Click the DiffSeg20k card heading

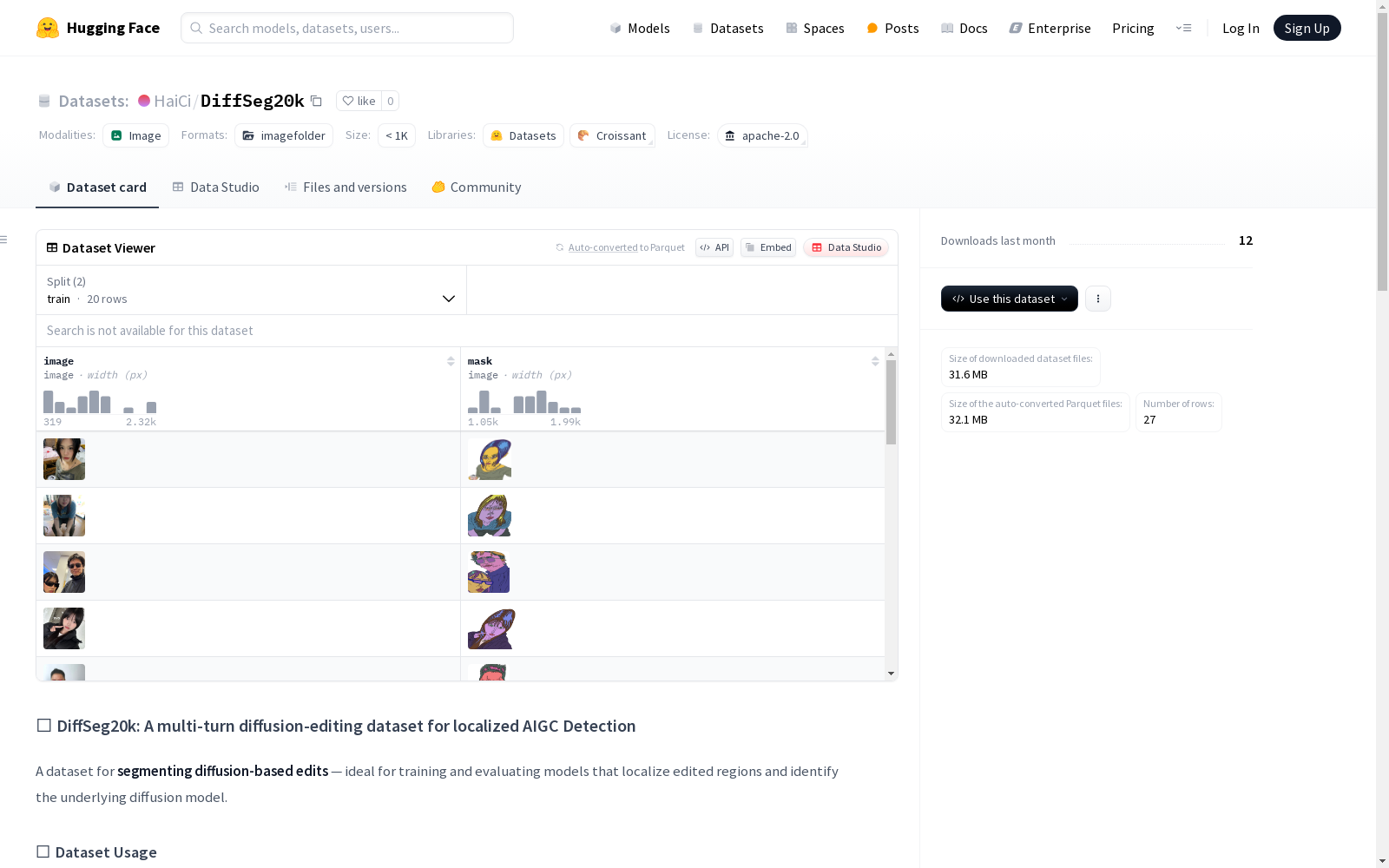pos(336,726)
